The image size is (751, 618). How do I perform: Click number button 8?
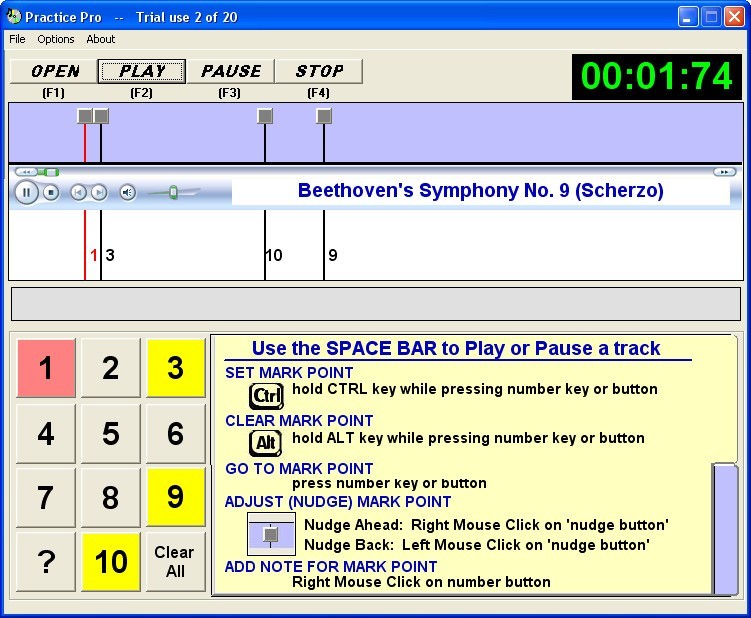point(111,497)
